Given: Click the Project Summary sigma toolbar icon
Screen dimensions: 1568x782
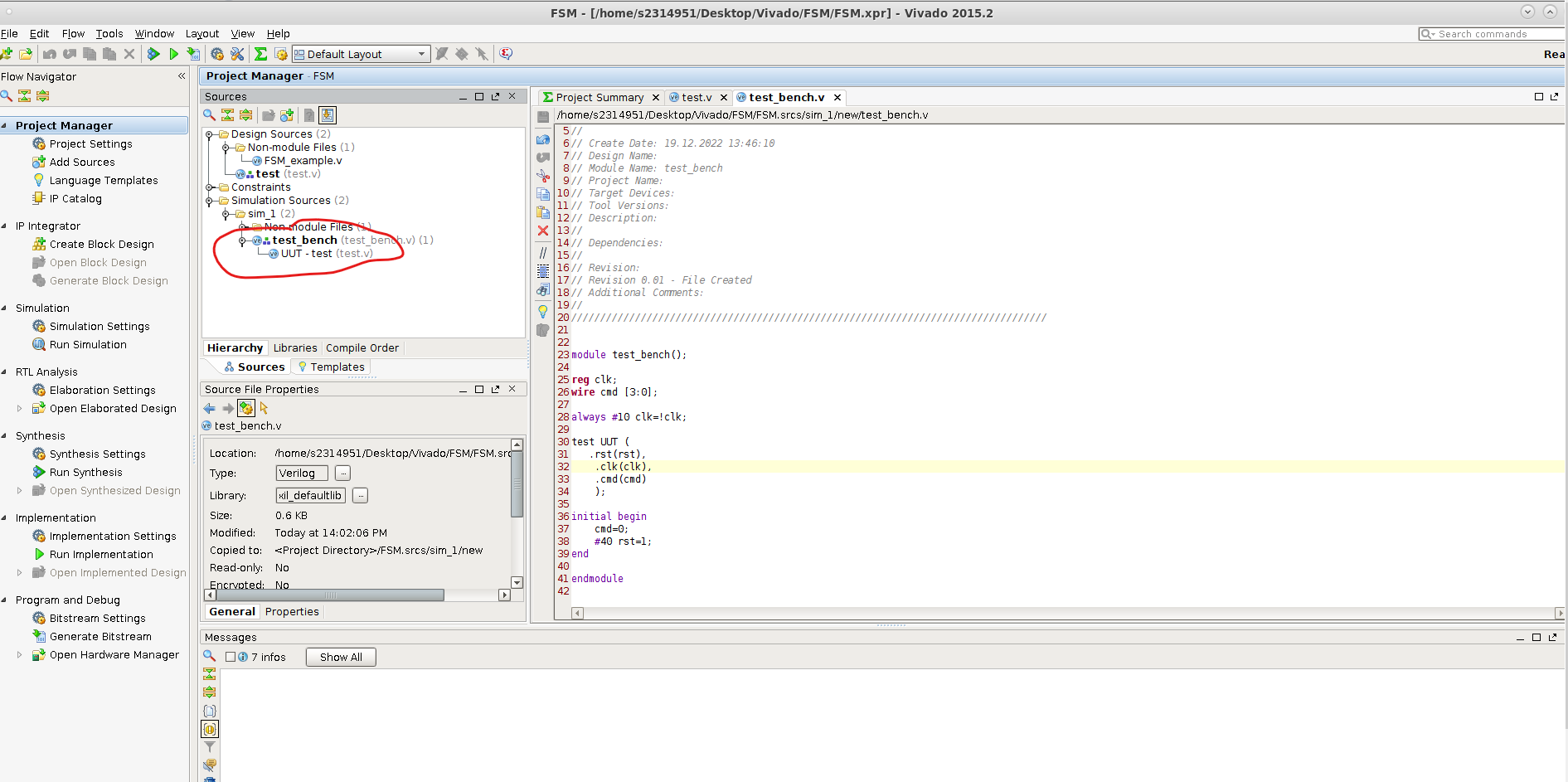Looking at the screenshot, I should coord(260,54).
